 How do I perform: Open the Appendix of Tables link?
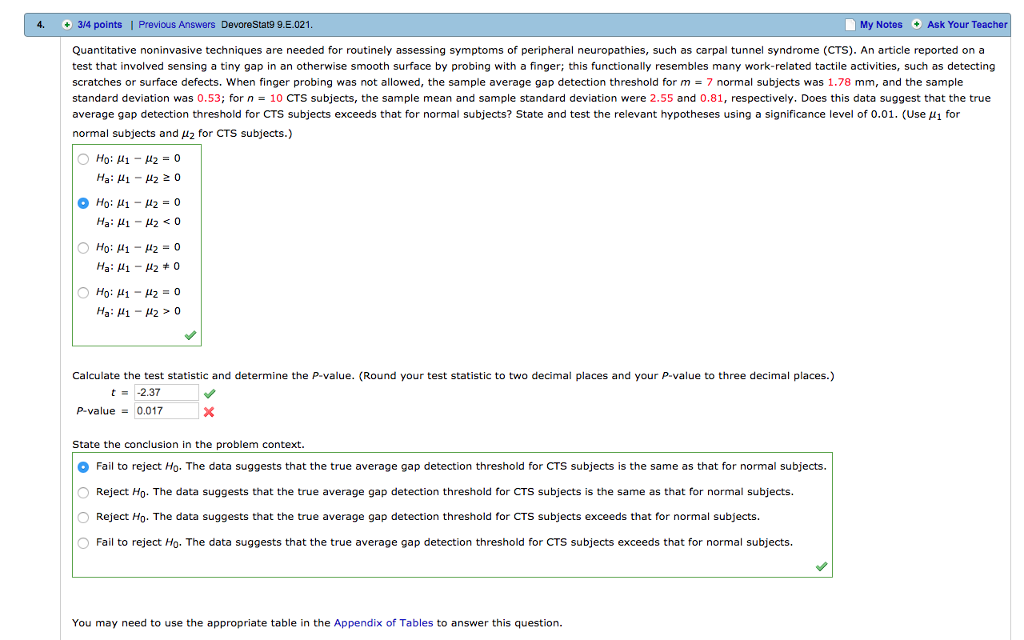[384, 621]
